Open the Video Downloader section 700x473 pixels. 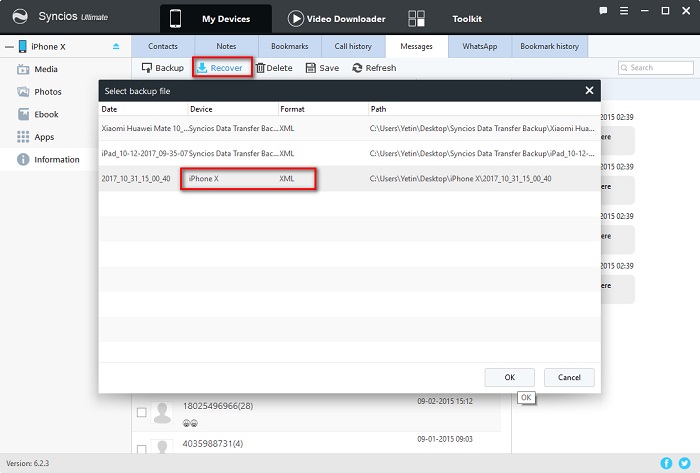[x=337, y=19]
